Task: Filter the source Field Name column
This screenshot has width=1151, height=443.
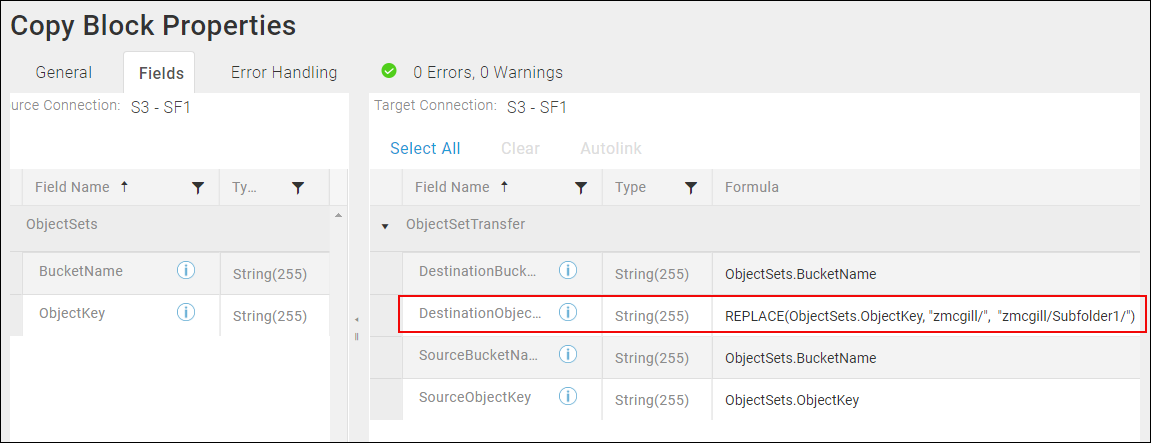Action: [197, 188]
